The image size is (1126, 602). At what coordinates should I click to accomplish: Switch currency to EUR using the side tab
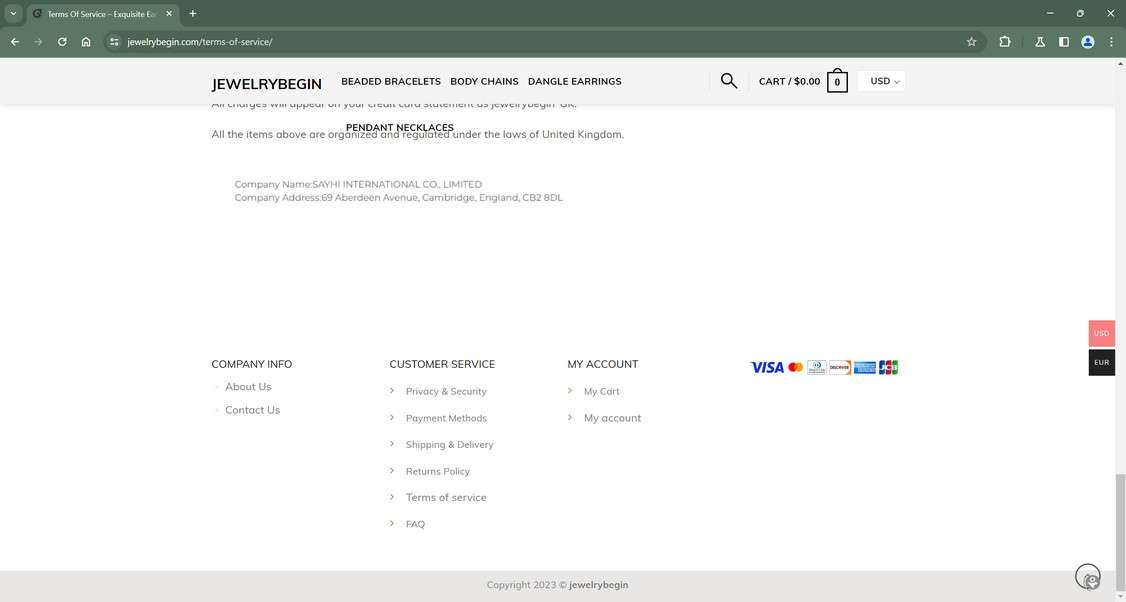1101,362
